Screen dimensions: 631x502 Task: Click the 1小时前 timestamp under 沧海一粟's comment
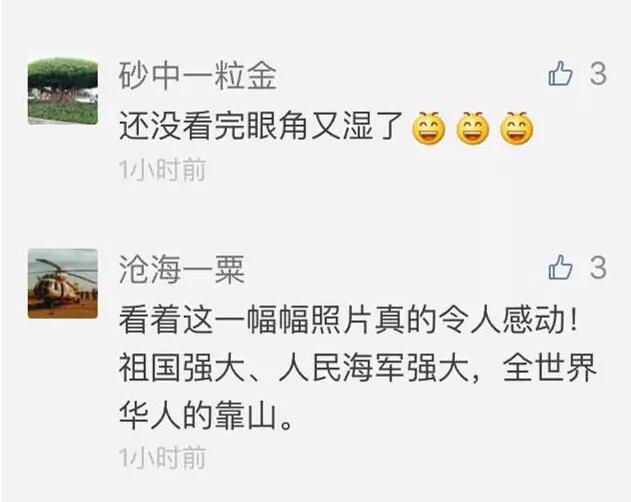pyautogui.click(x=163, y=457)
